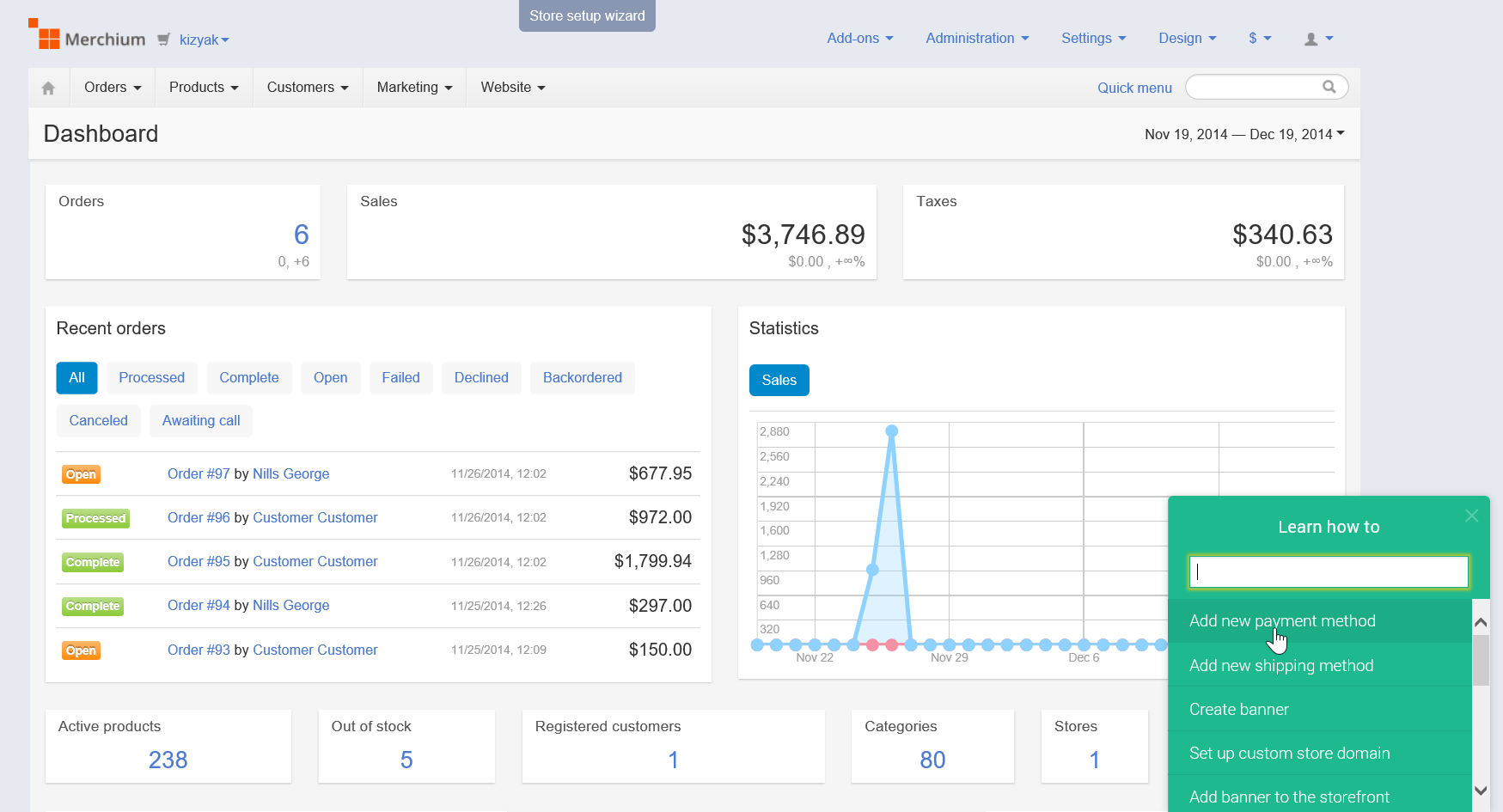Open the currency $ dropdown

point(1259,39)
